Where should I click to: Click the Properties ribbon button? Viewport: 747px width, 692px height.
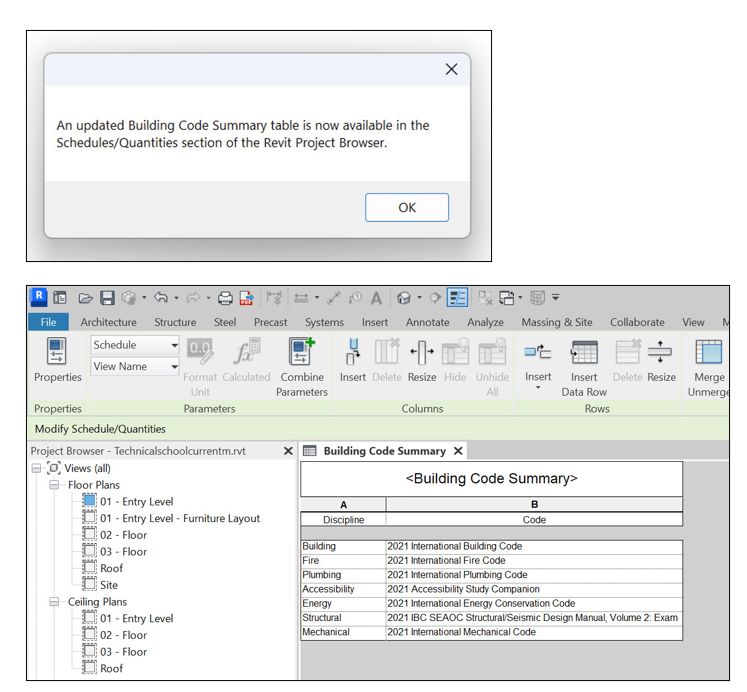(58, 361)
